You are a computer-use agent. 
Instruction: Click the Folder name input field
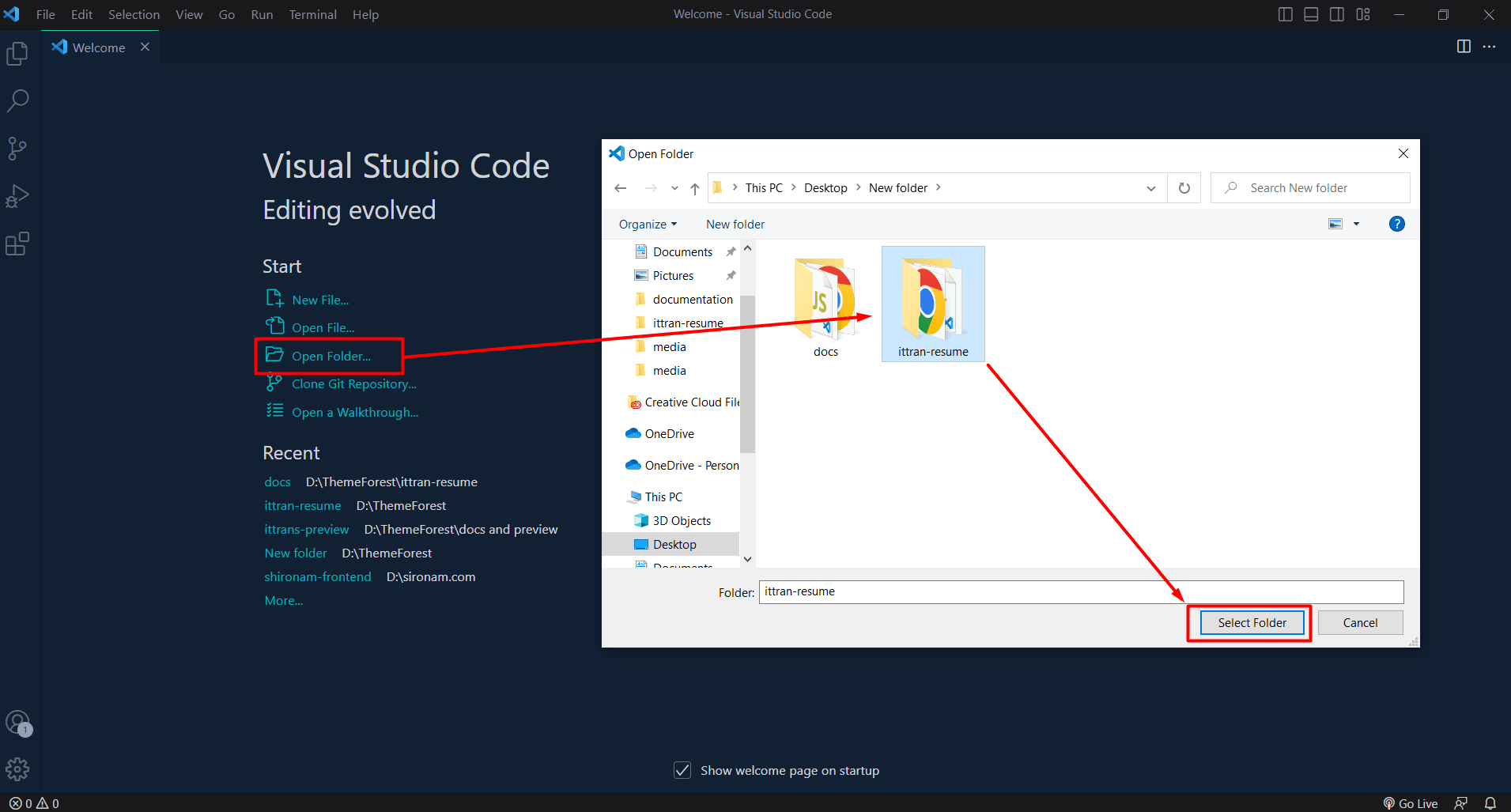pos(1081,591)
